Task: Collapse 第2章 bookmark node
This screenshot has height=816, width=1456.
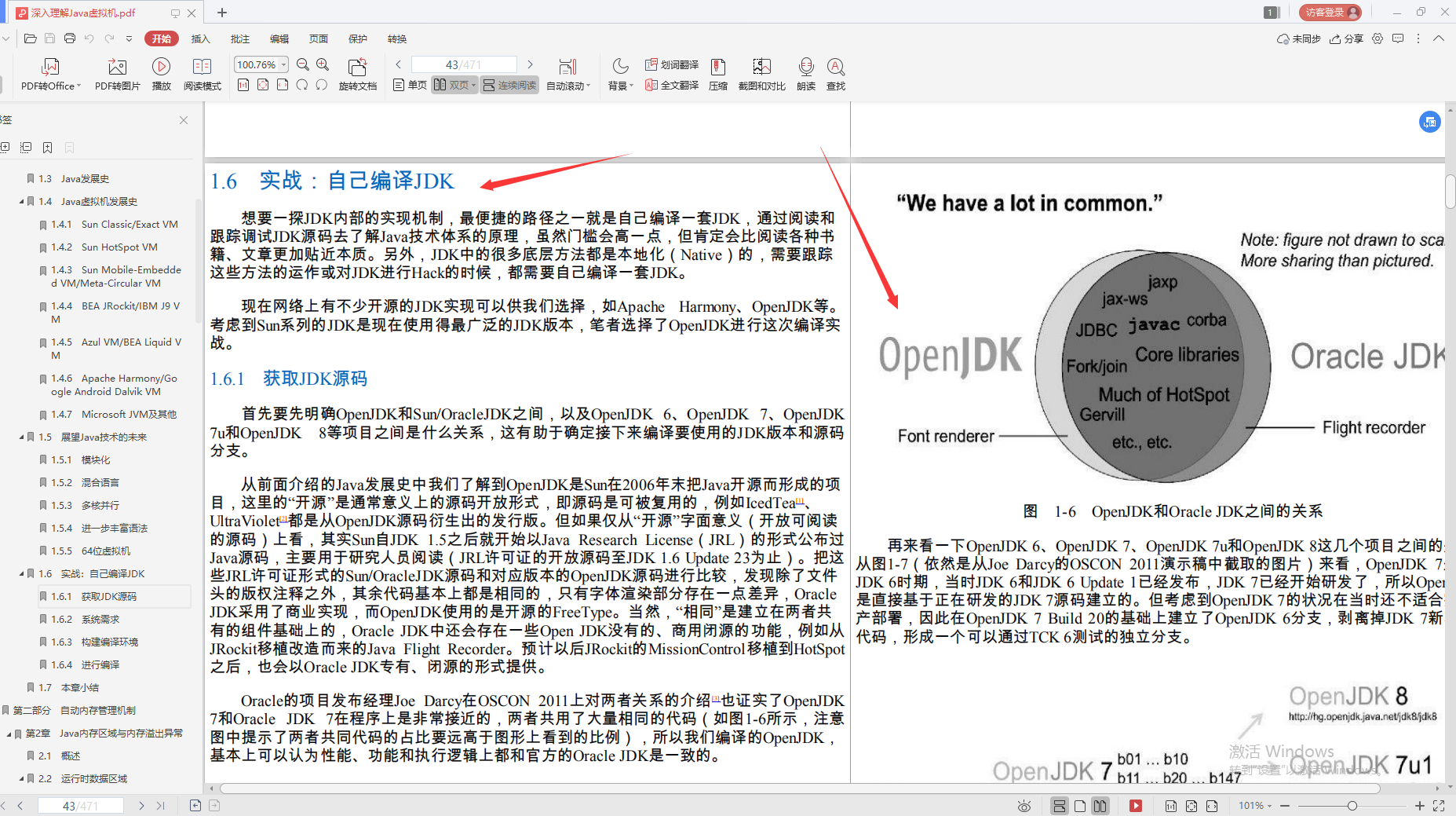Action: 9,734
